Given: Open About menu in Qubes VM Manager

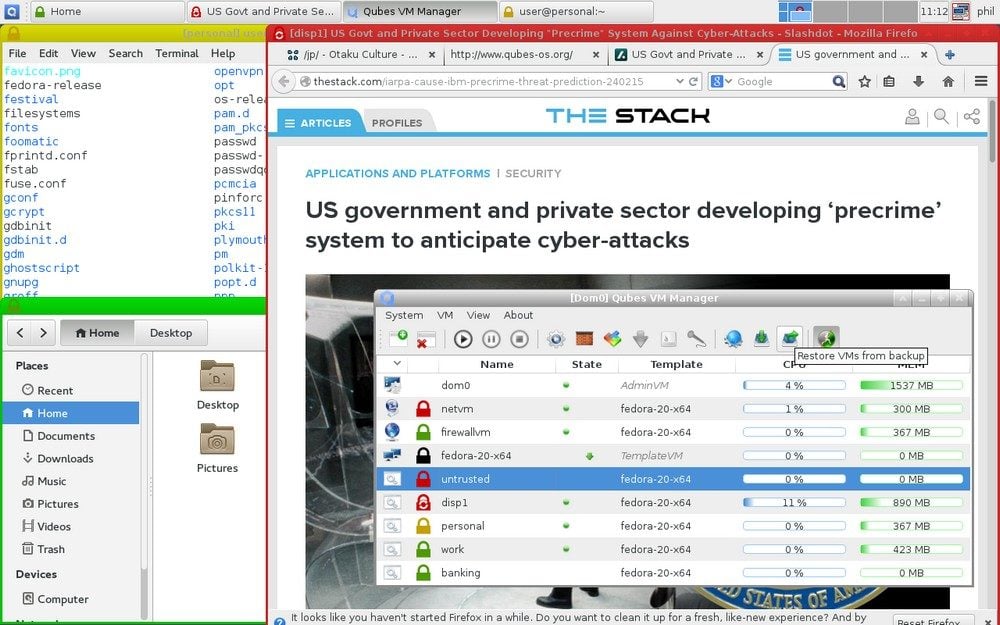Looking at the screenshot, I should point(518,315).
